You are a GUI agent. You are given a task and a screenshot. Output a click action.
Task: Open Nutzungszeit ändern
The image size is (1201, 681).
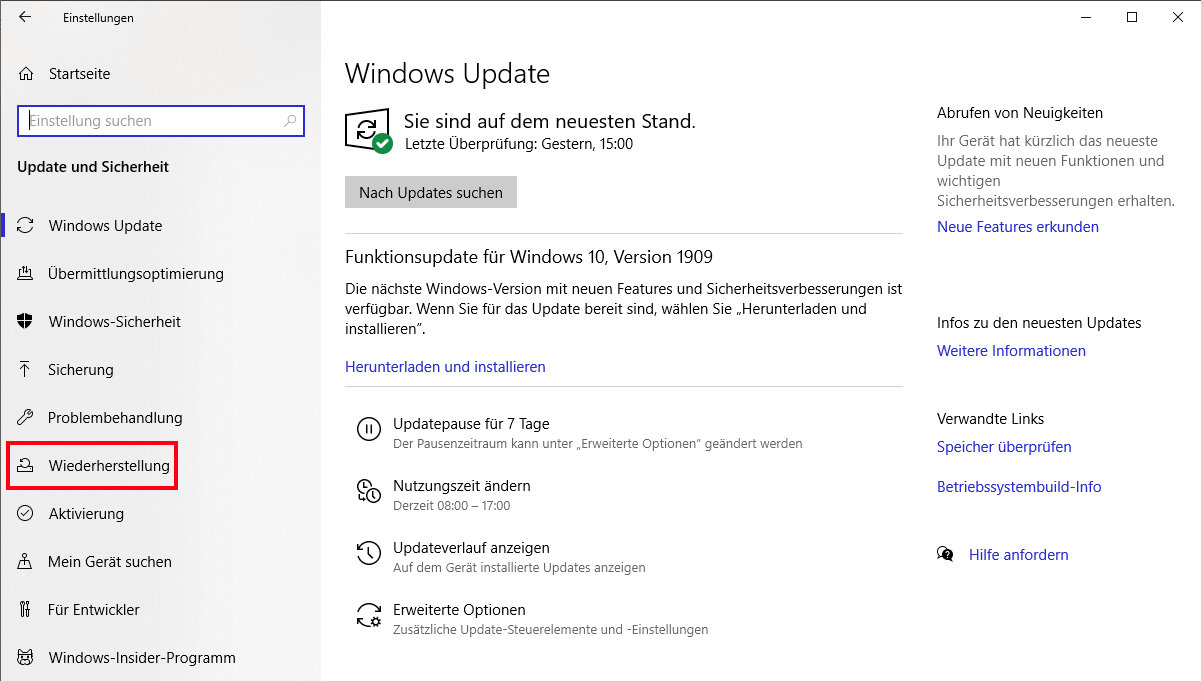tap(461, 486)
